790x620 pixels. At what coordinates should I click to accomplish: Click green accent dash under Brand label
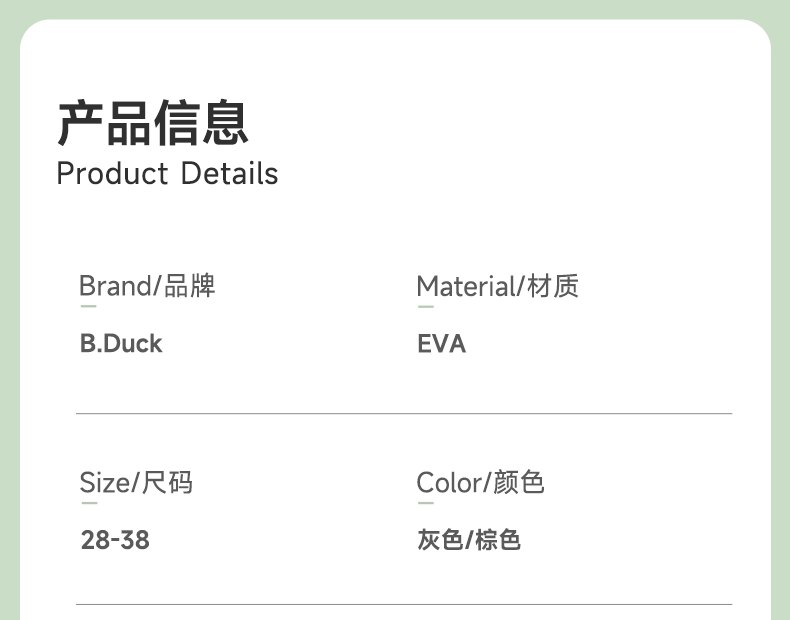(88, 307)
